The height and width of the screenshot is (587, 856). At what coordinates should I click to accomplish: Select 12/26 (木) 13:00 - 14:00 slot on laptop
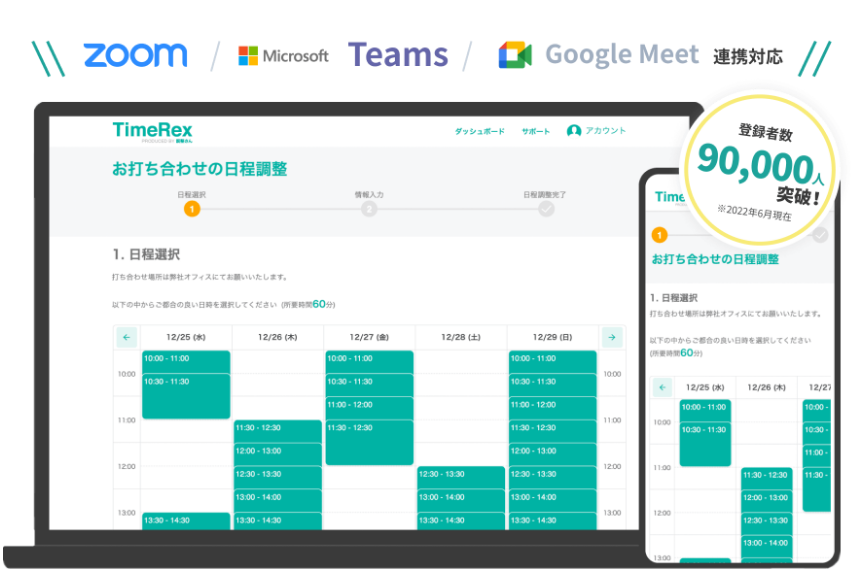click(278, 500)
